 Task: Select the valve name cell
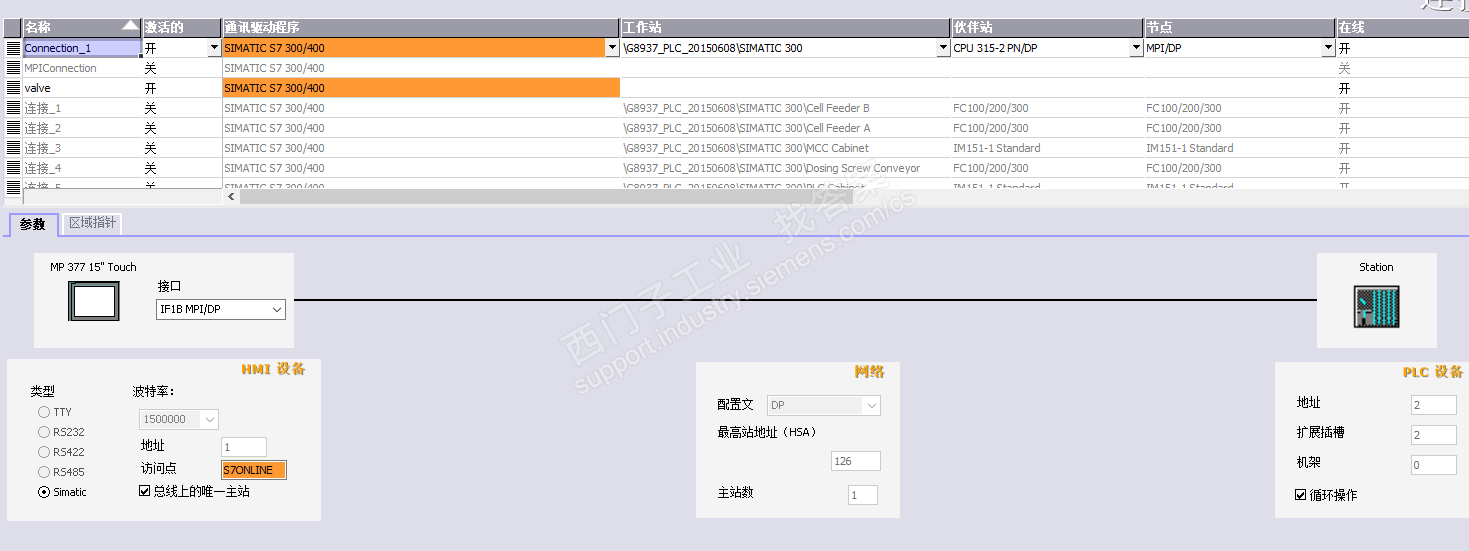(x=82, y=88)
